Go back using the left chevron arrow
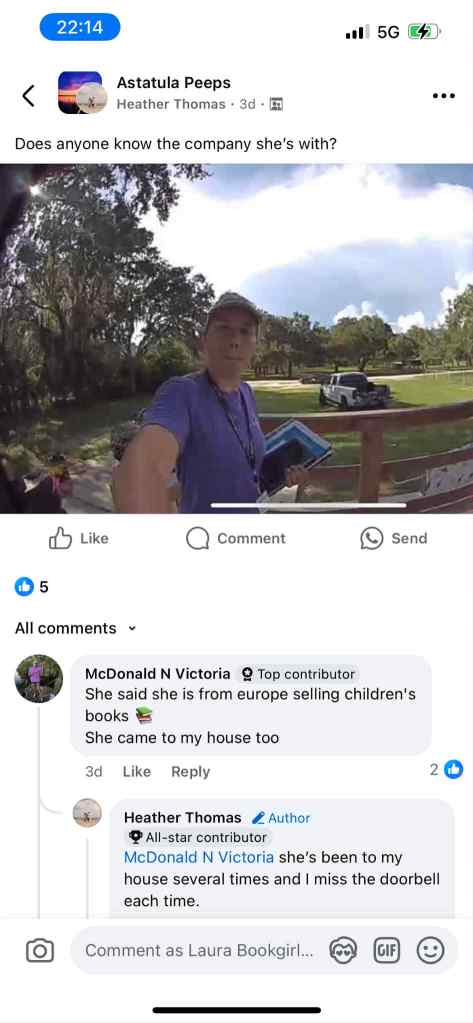Image resolution: width=473 pixels, height=1023 pixels. [x=28, y=96]
